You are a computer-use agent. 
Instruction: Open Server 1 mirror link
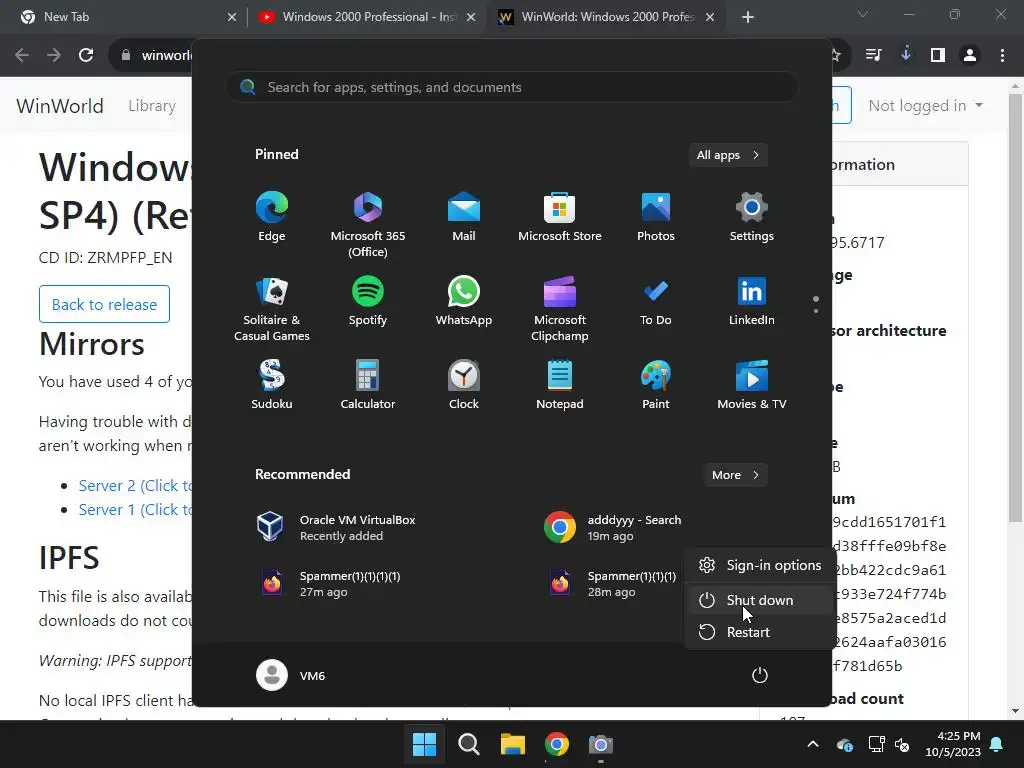(x=135, y=509)
